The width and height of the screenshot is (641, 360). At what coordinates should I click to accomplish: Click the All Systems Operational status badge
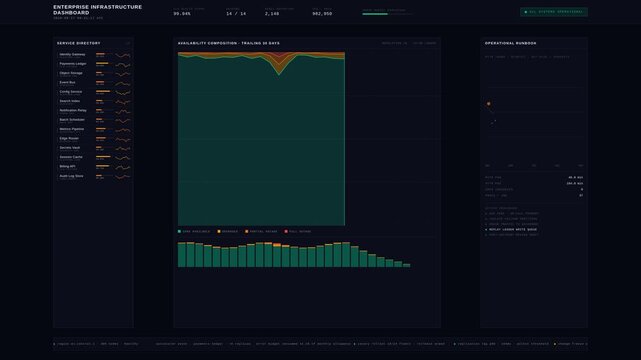coord(554,12)
